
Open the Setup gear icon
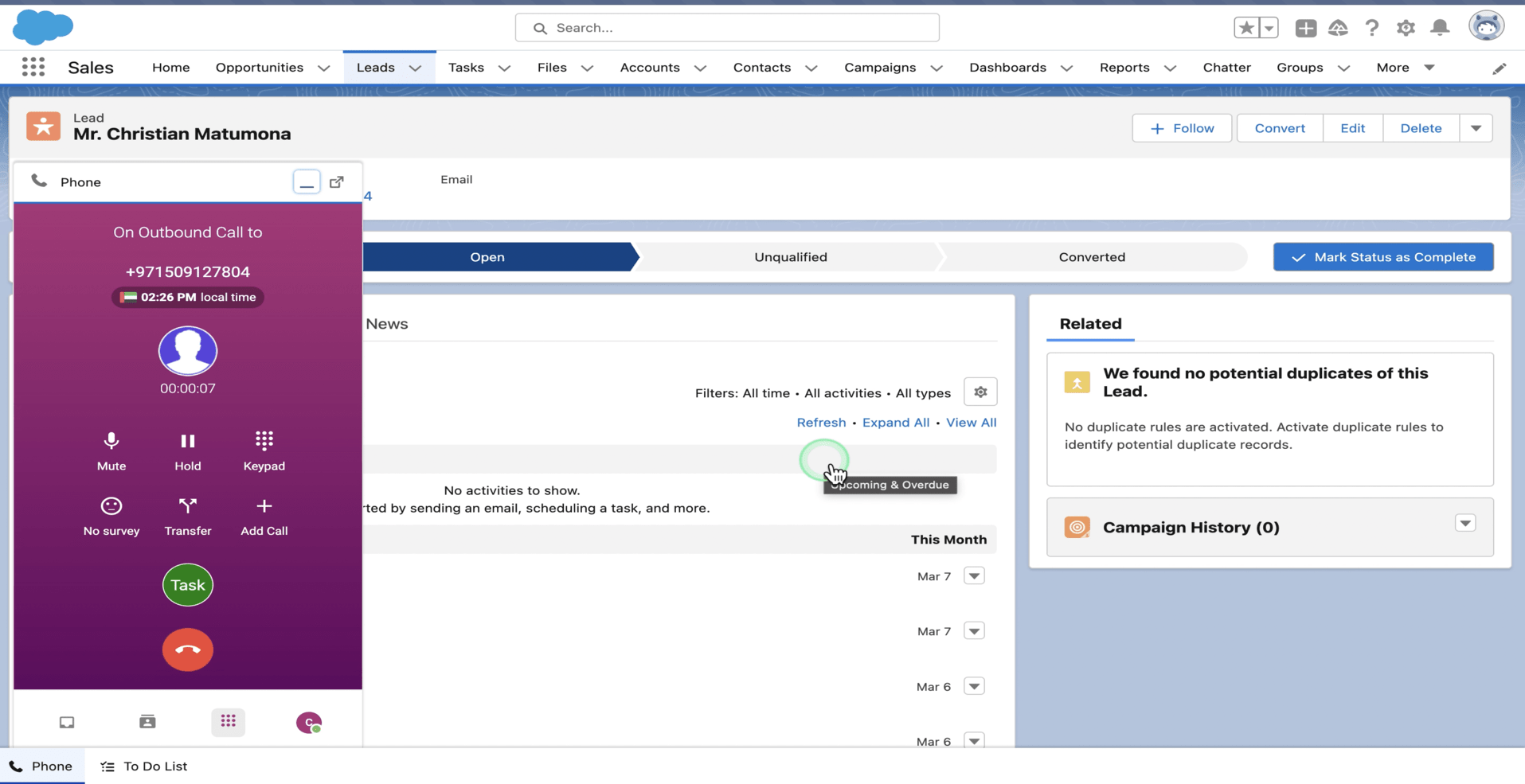[x=1406, y=28]
